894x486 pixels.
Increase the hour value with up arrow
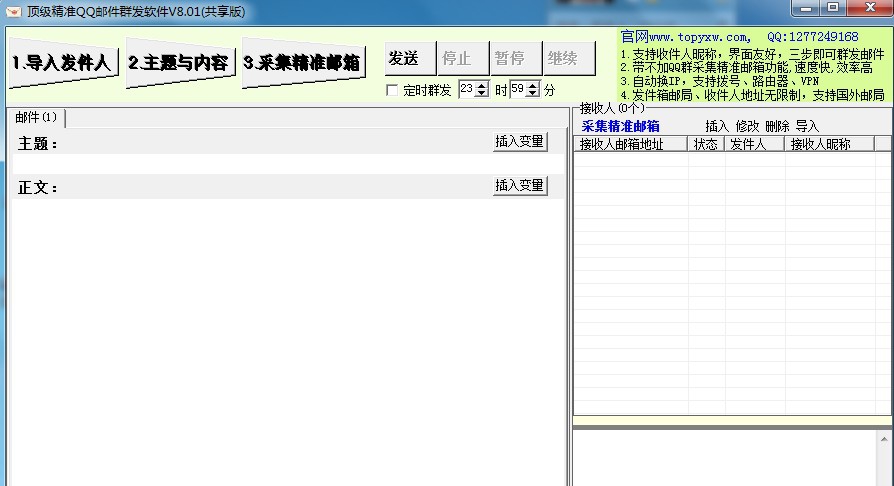click(x=482, y=86)
